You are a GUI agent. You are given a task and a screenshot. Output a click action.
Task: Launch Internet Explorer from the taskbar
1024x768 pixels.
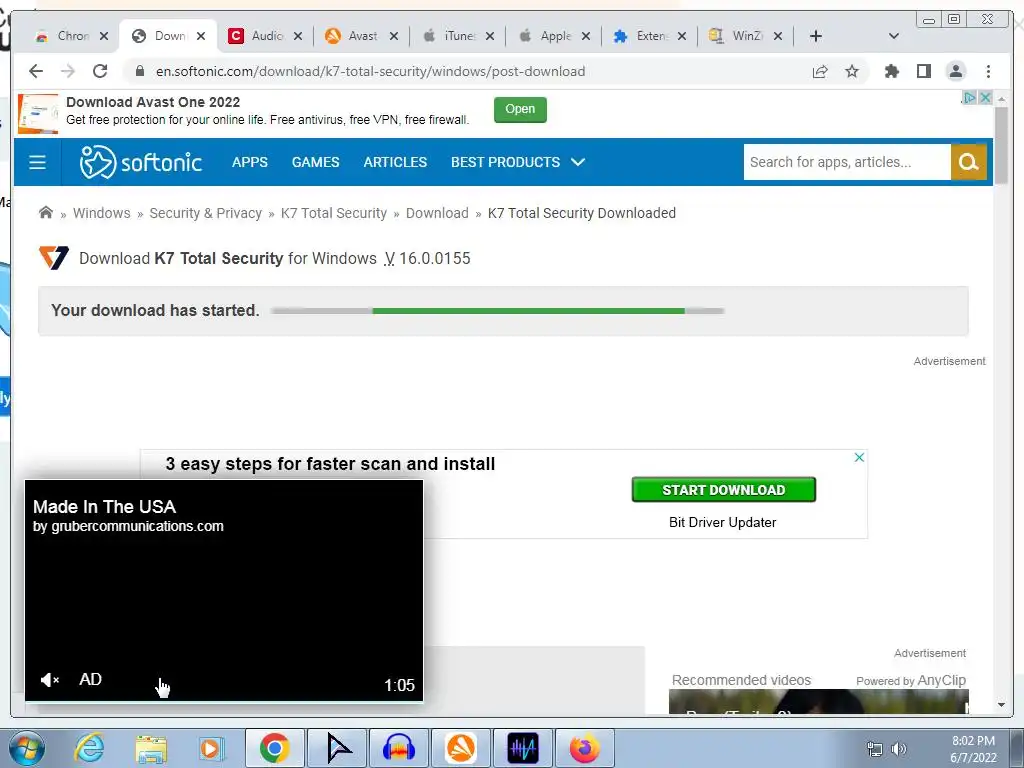[89, 748]
